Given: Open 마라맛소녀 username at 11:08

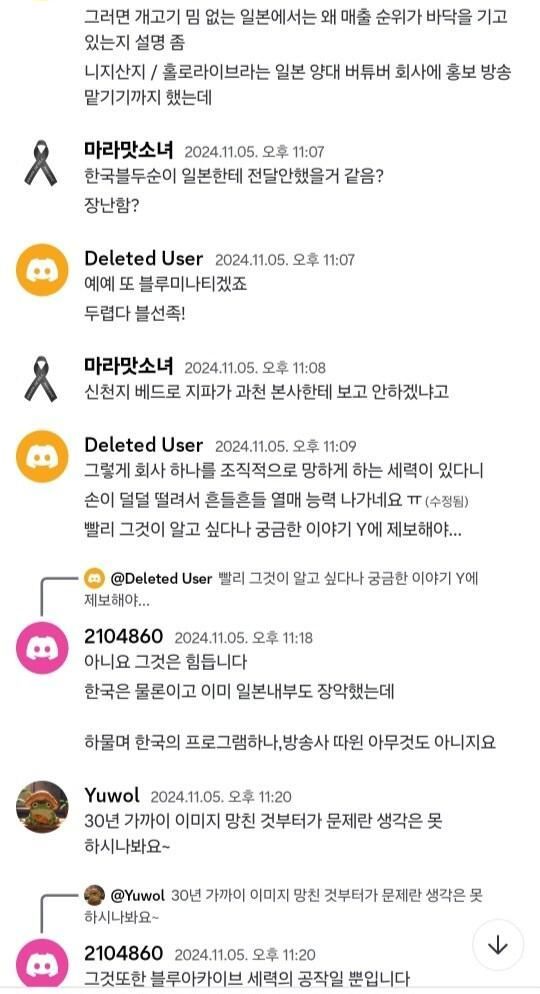Looking at the screenshot, I should (129, 366).
